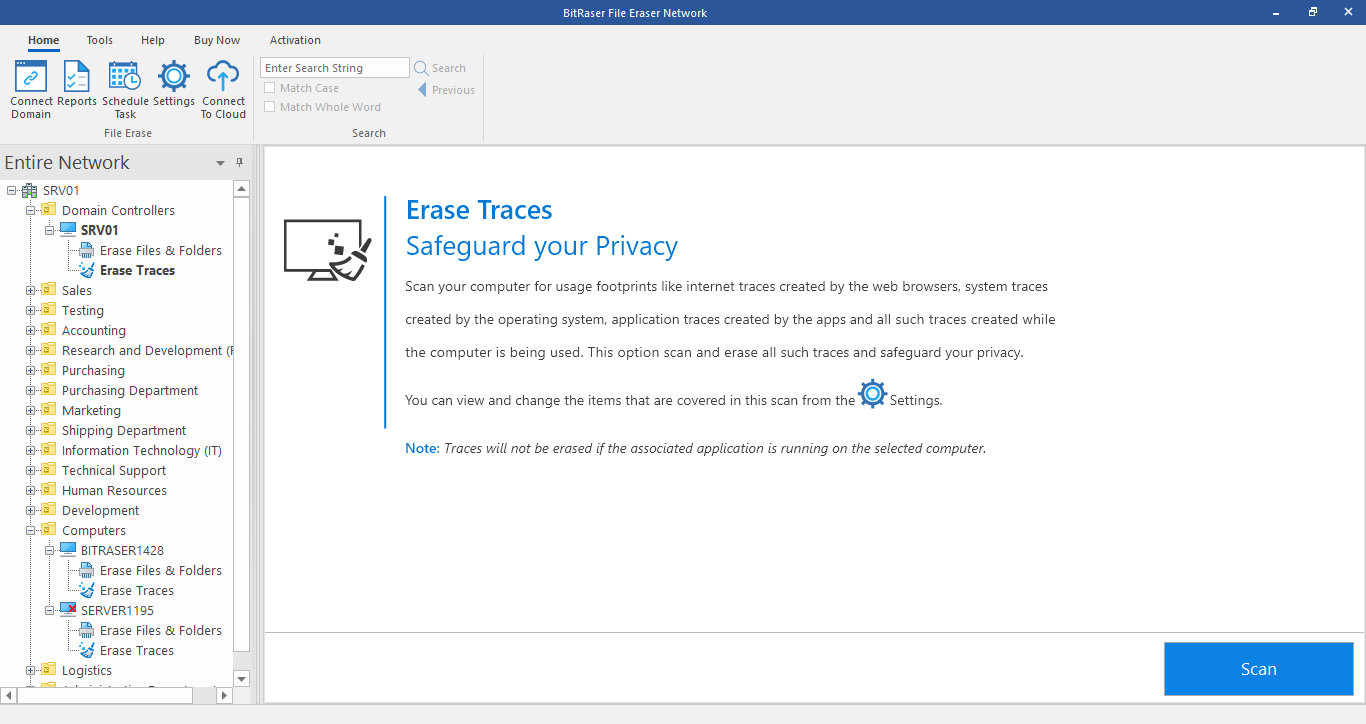
Task: Click the scroll down arrow of tree
Action: [x=241, y=678]
